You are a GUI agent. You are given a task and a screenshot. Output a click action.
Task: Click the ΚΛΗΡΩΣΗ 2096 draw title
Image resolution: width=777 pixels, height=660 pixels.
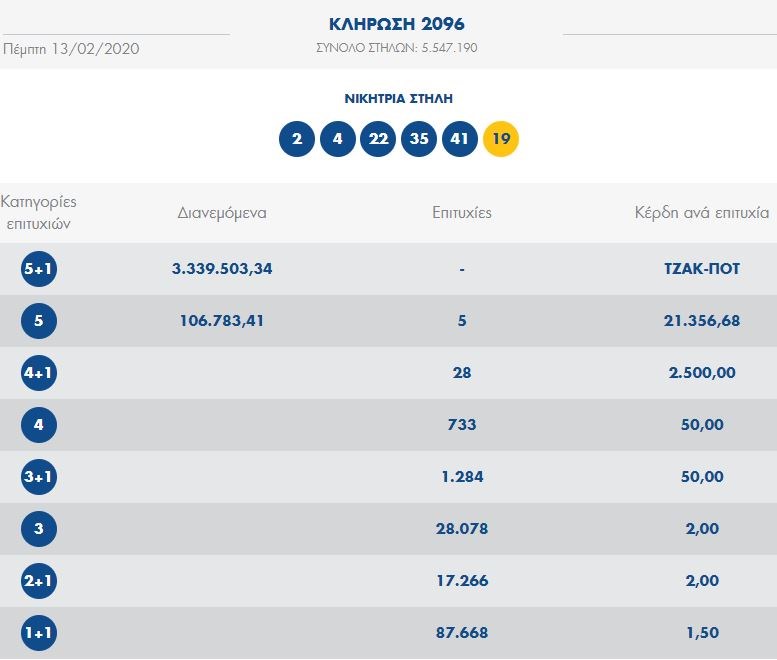point(396,24)
